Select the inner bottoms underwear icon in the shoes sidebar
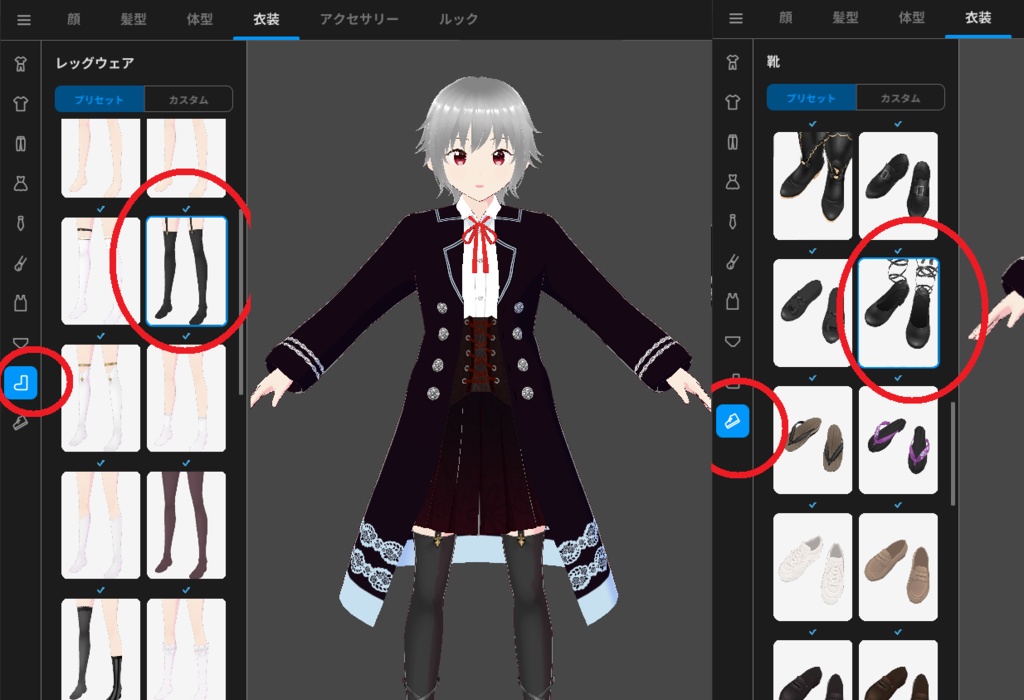The width and height of the screenshot is (1024, 700). click(x=732, y=341)
